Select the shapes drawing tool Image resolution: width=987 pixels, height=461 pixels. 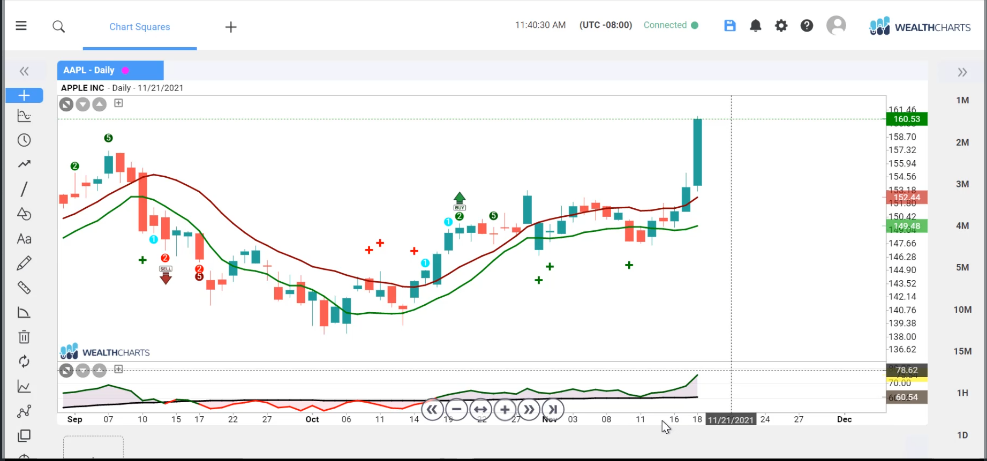(24, 213)
